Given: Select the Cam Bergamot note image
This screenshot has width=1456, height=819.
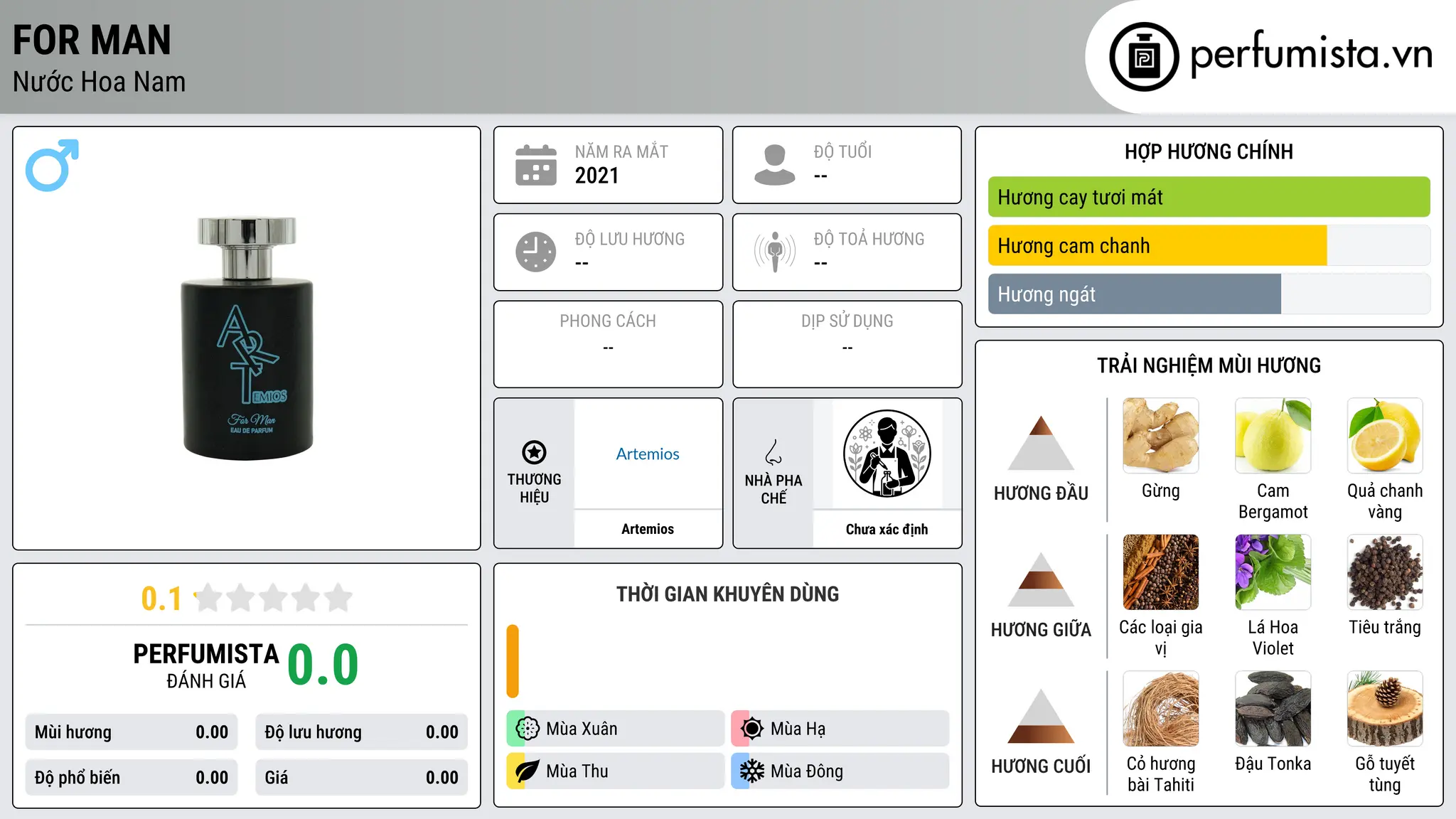Looking at the screenshot, I should click(x=1273, y=436).
